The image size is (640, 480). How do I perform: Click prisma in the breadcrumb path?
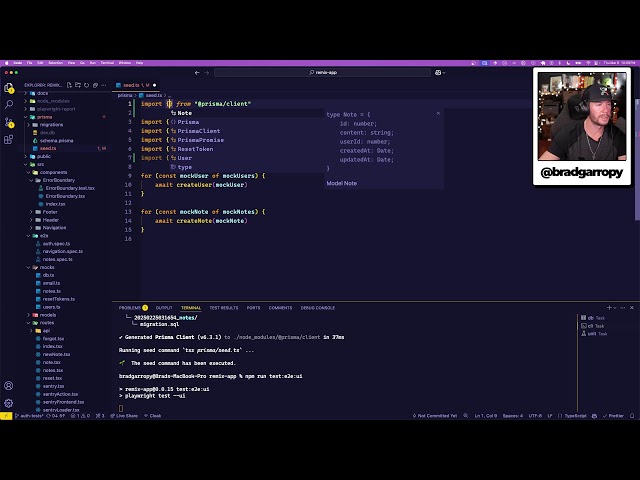pyautogui.click(x=125, y=96)
